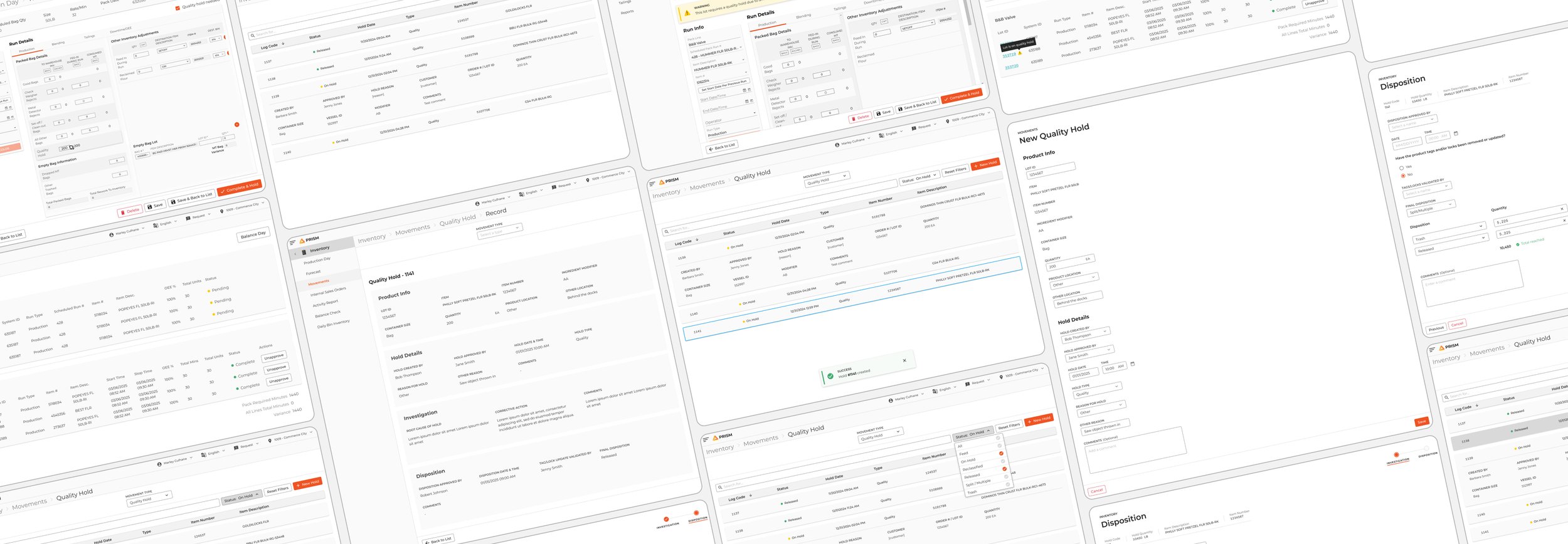The width and height of the screenshot is (1568, 544).
Task: Open Internal Sales Orders in Record sidebar
Action: 328,291
